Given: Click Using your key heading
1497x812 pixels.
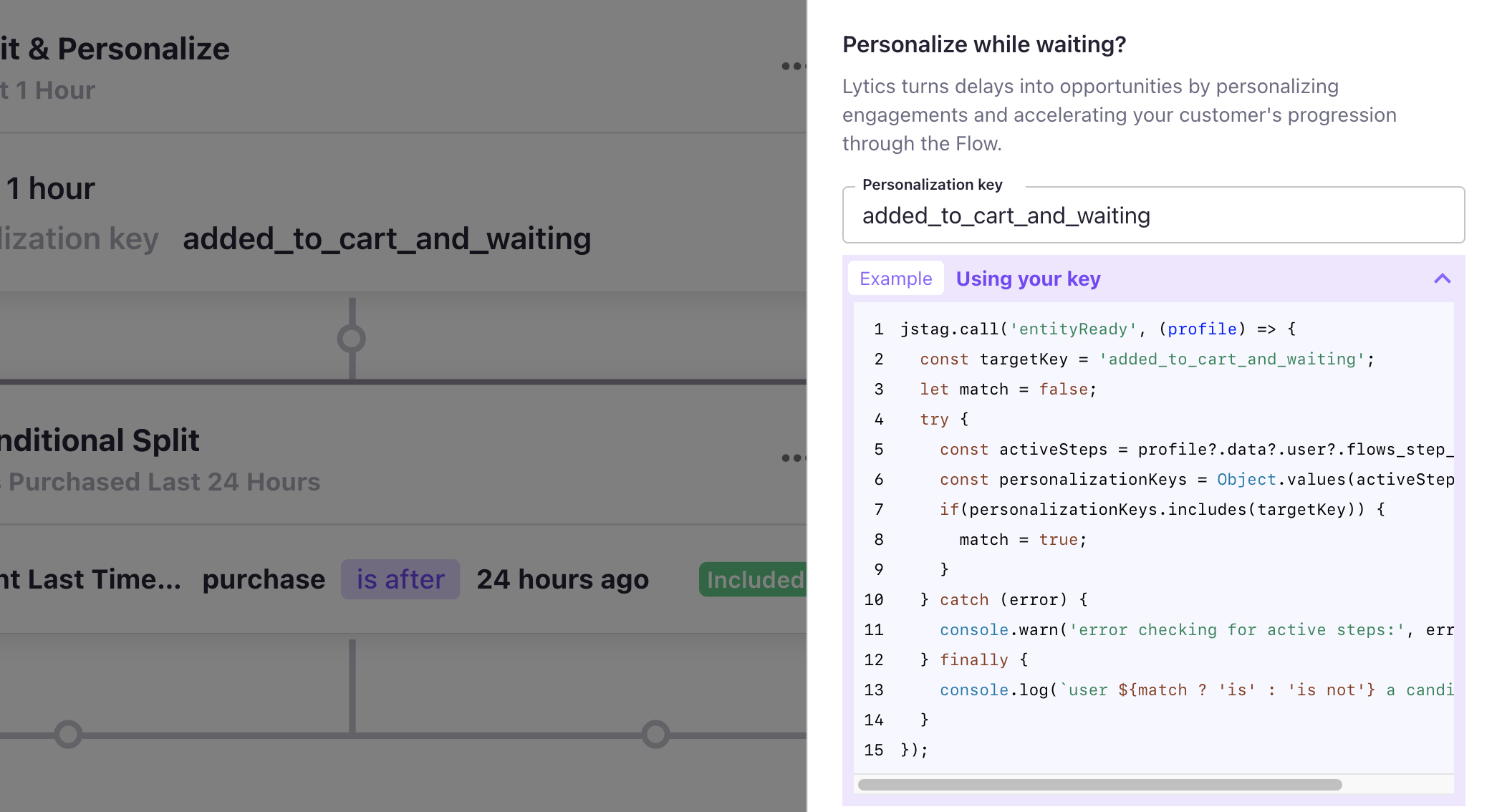Looking at the screenshot, I should 1028,279.
